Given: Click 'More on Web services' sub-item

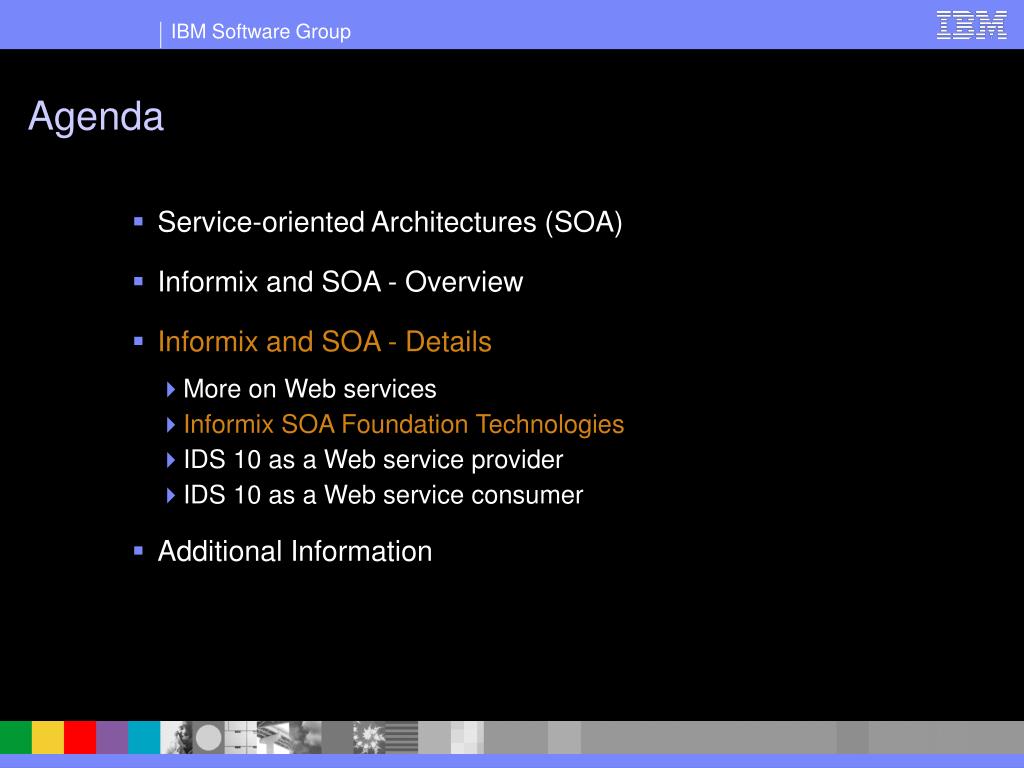Looking at the screenshot, I should coord(310,389).
